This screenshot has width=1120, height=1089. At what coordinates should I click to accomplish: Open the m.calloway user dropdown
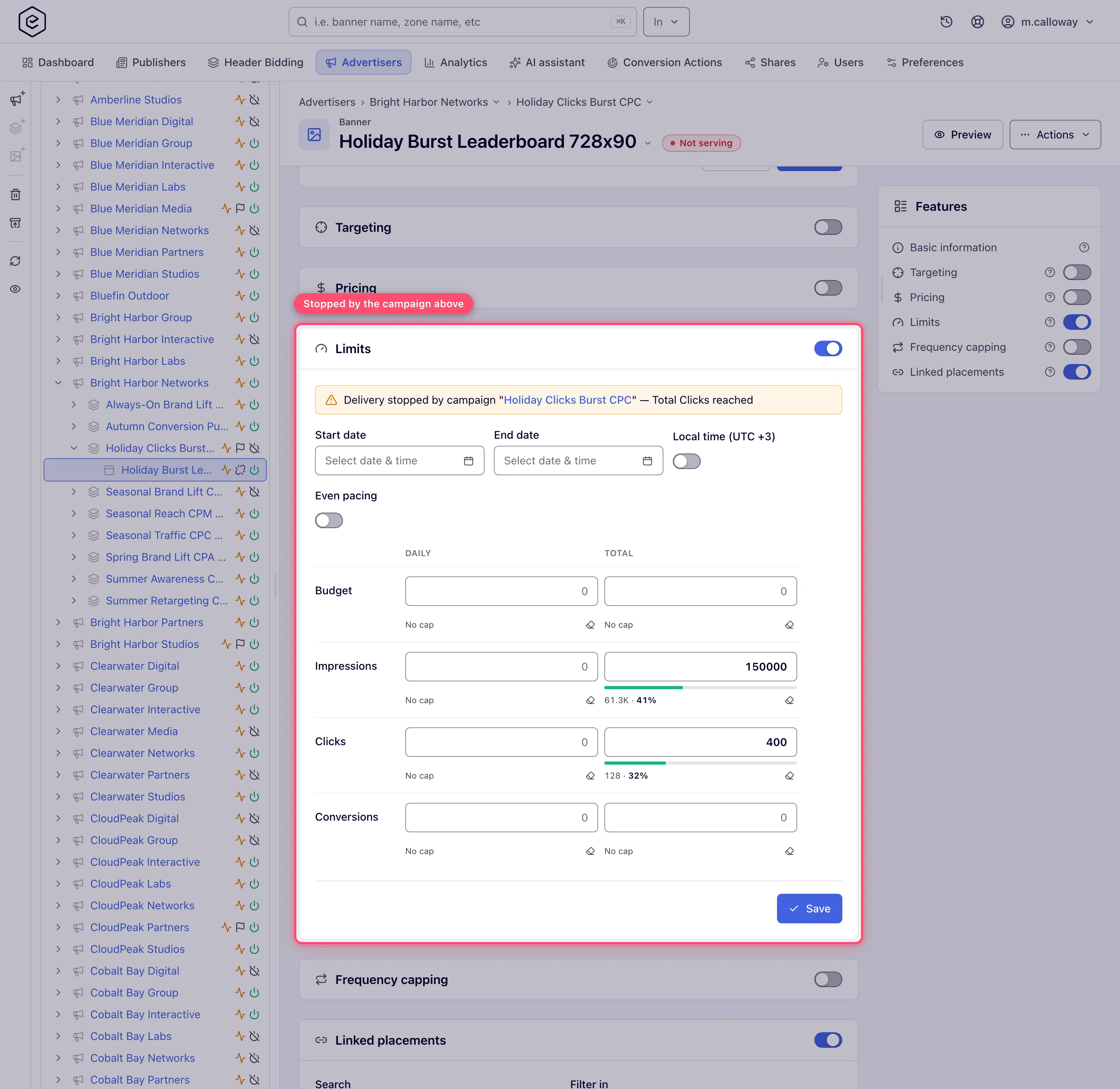pos(1047,22)
